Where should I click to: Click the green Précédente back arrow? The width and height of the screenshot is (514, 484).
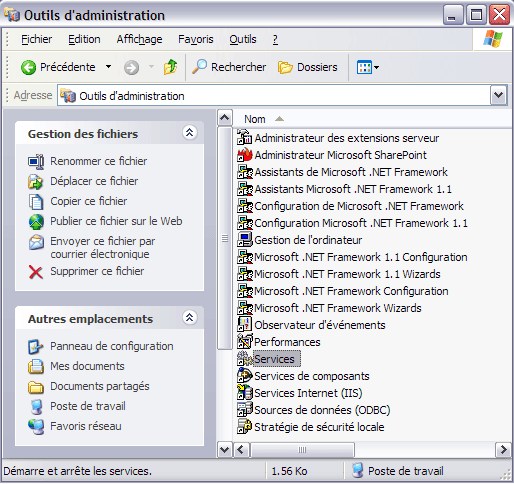click(x=28, y=68)
